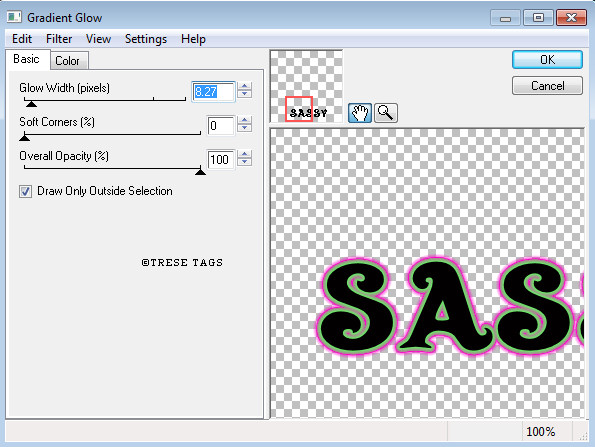
Task: Click the SASSY navigator thumbnail
Action: click(306, 87)
